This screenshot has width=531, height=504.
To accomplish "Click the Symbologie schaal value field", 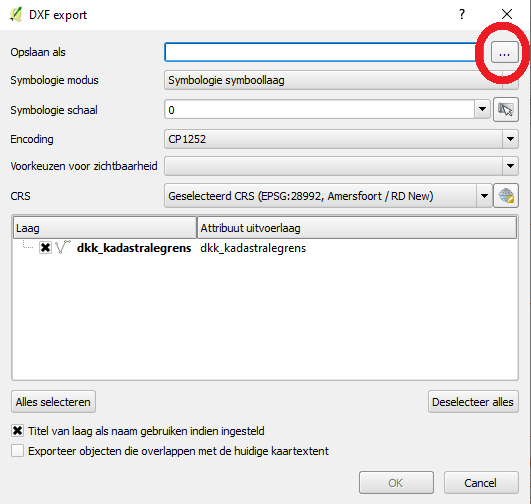I will click(320, 109).
